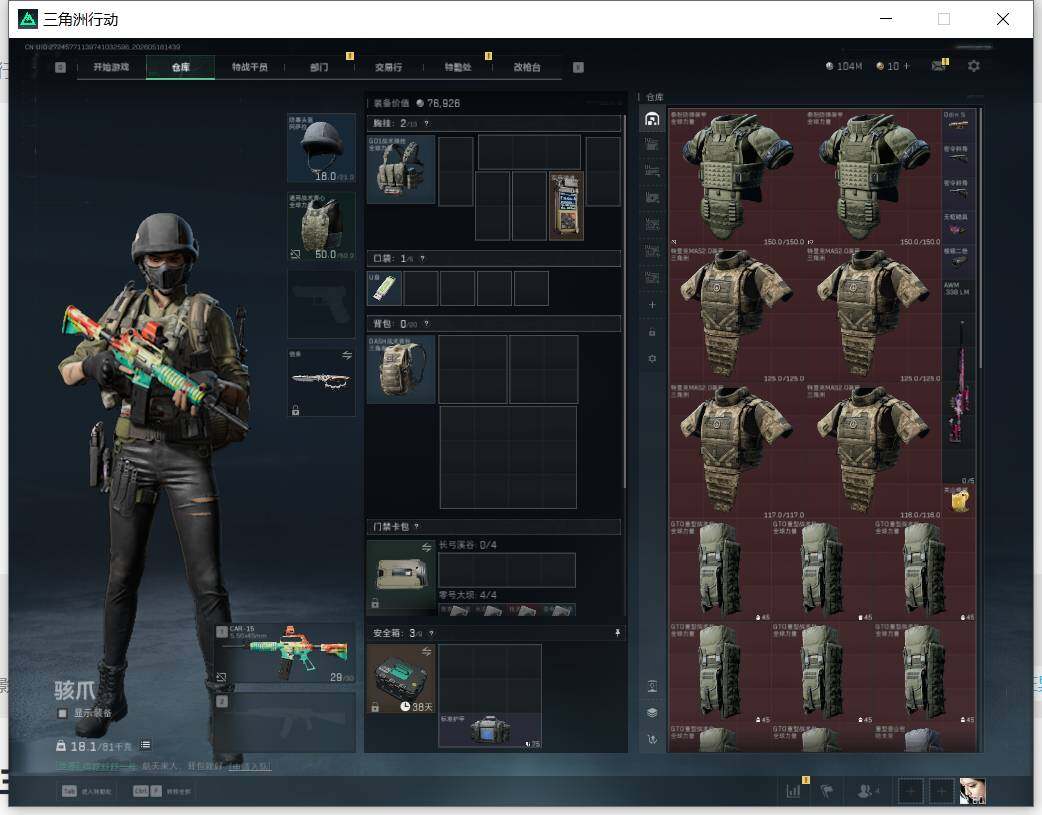1042x815 pixels.
Task: Open warehouse sidebar settings gear
Action: tap(653, 358)
